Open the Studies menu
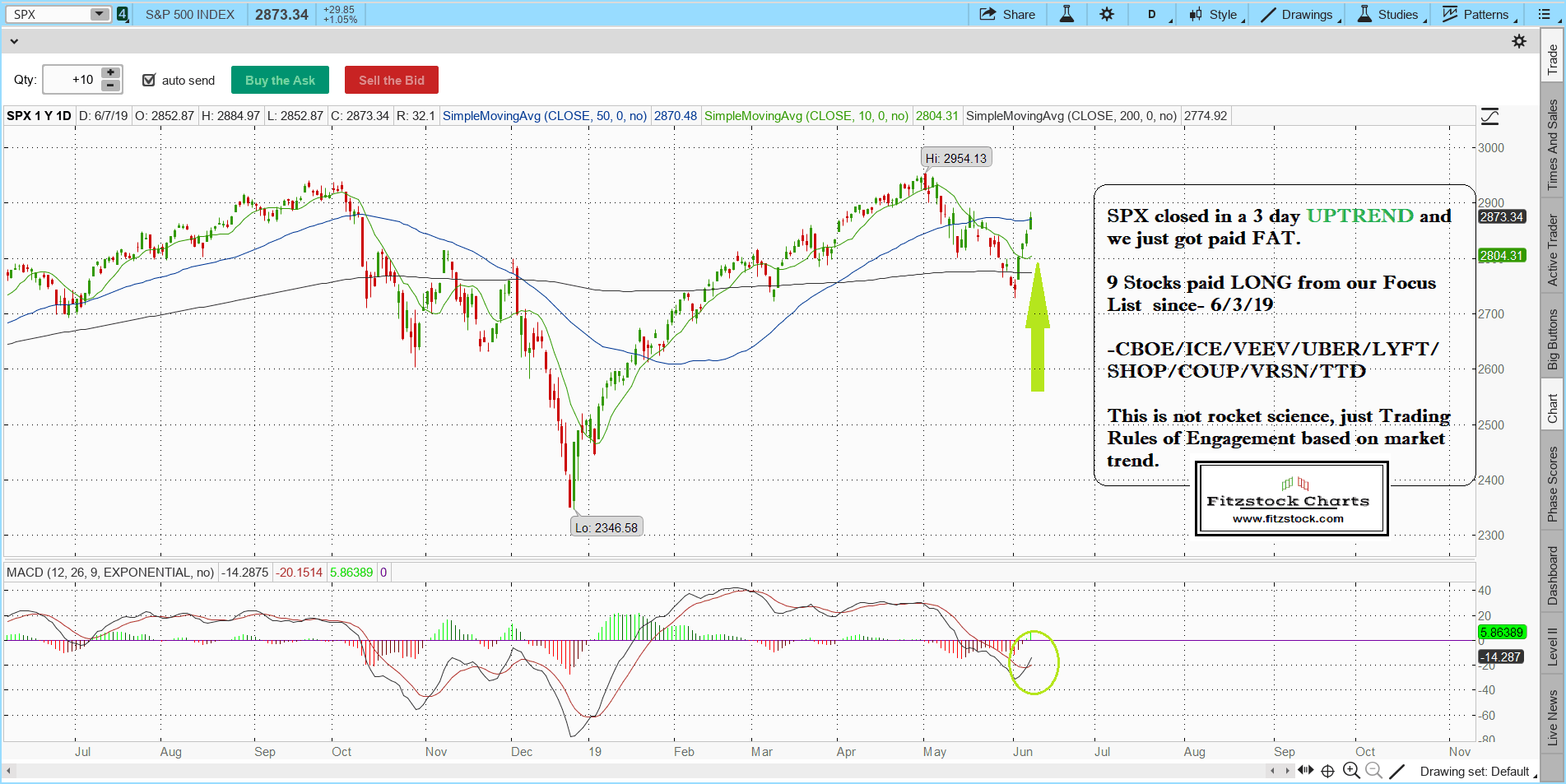This screenshot has height=784, width=1566. point(1389,15)
